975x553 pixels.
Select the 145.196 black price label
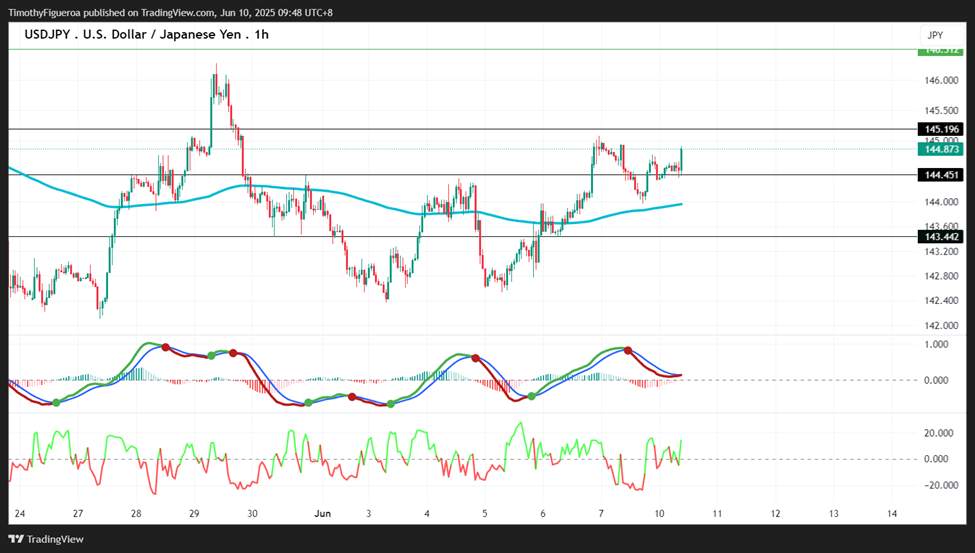[941, 129]
